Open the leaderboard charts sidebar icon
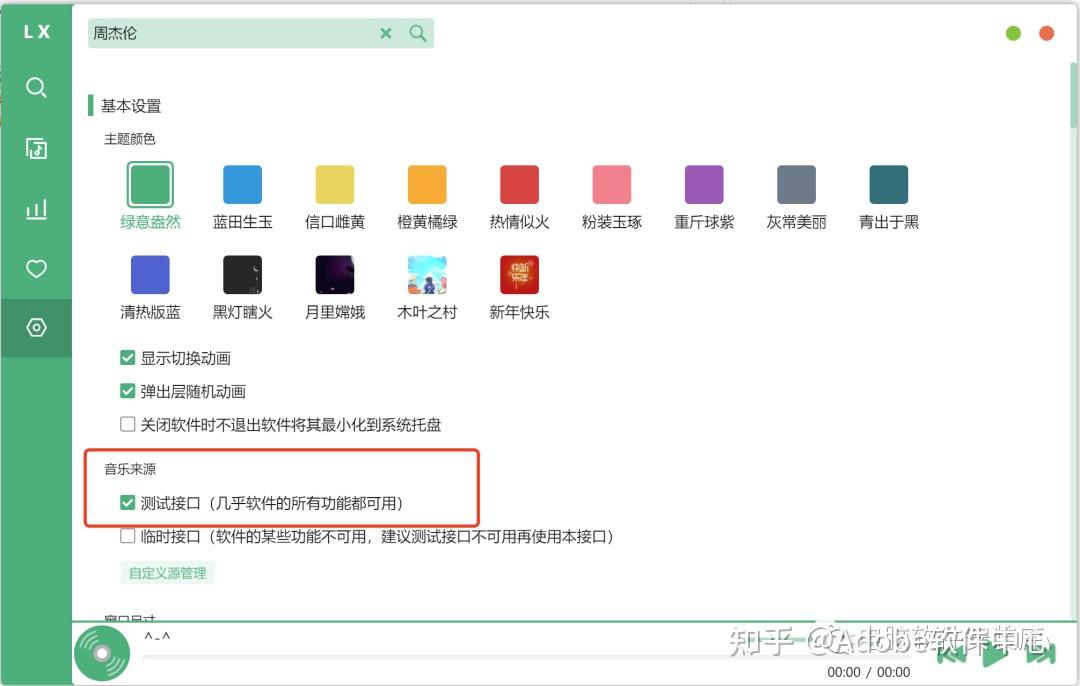This screenshot has width=1080, height=686. tap(36, 208)
